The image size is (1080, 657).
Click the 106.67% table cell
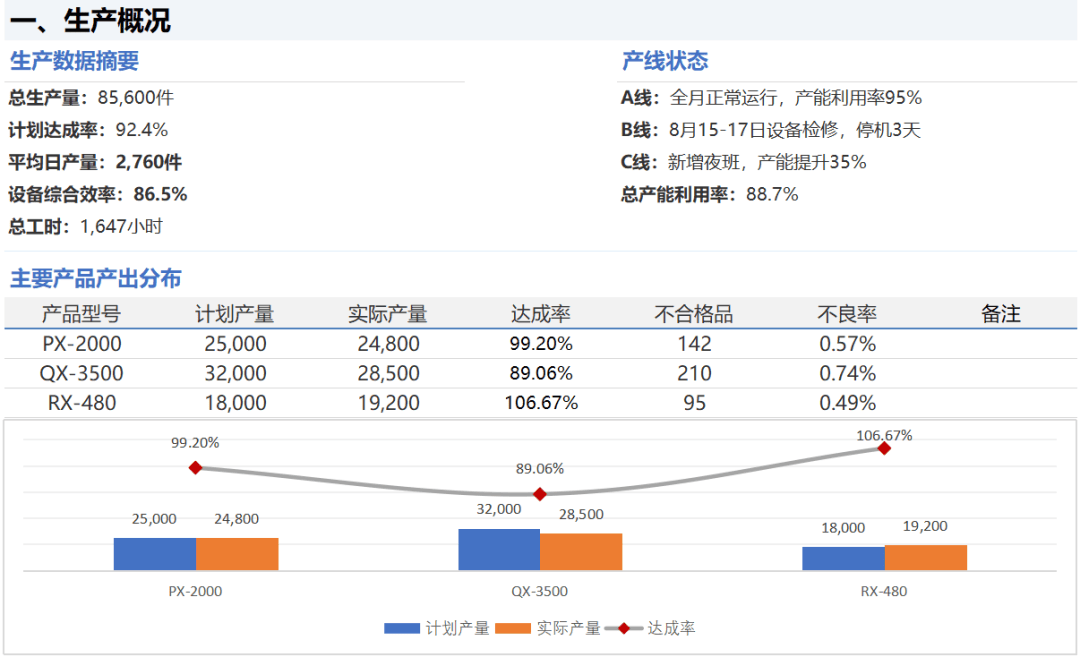(x=541, y=403)
